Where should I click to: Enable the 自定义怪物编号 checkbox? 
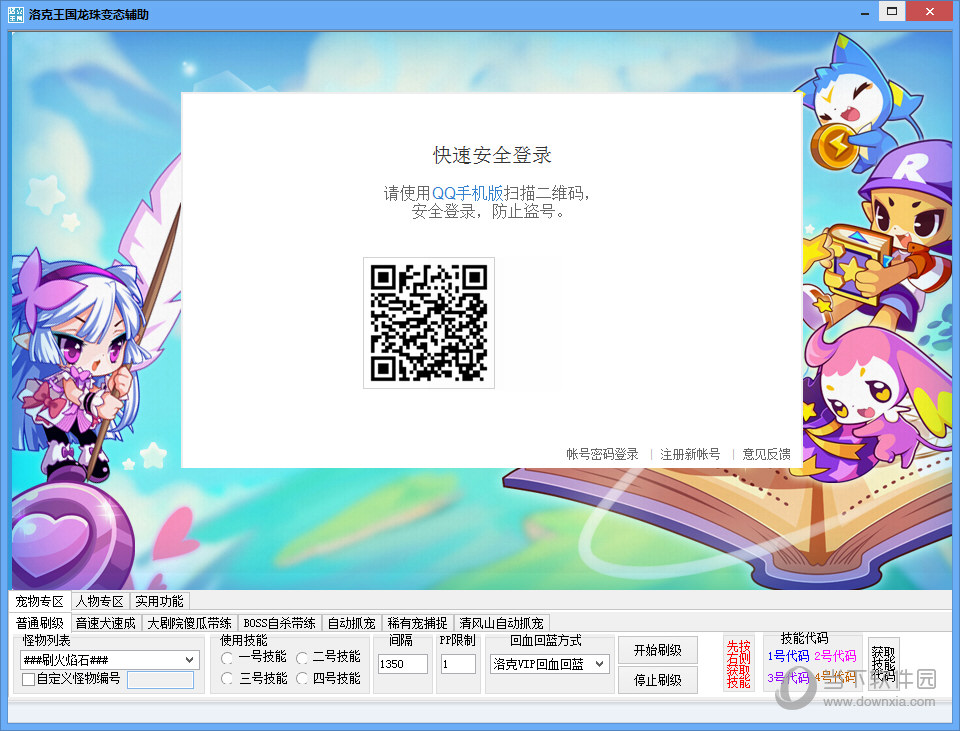pyautogui.click(x=28, y=679)
